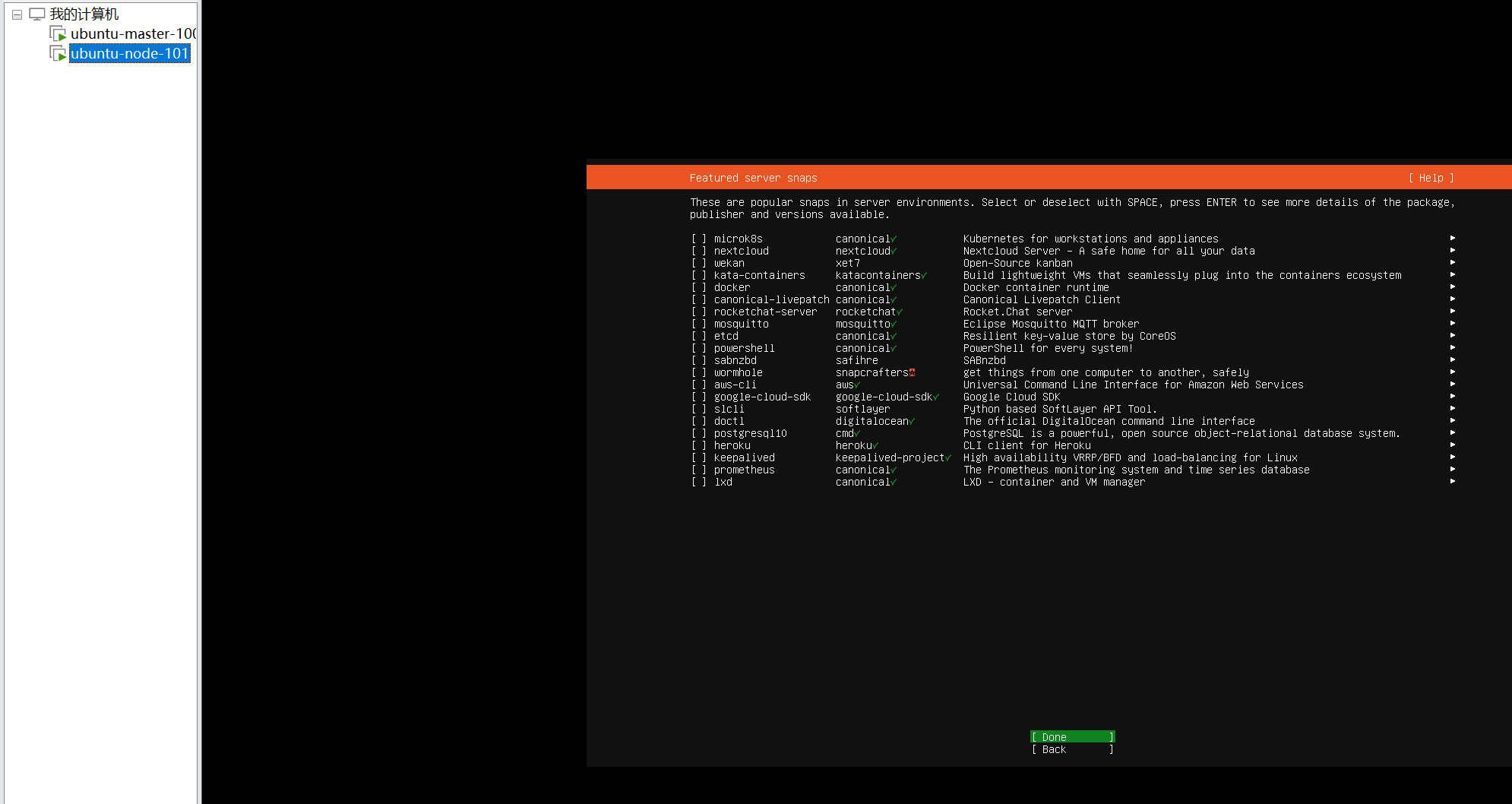Viewport: 1512px width, 804px height.
Task: Toggle the microk8s snap checkbox
Action: point(699,239)
